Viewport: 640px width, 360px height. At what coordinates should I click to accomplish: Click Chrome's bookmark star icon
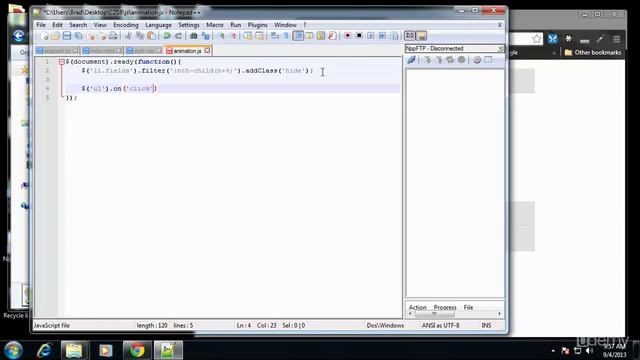(537, 39)
